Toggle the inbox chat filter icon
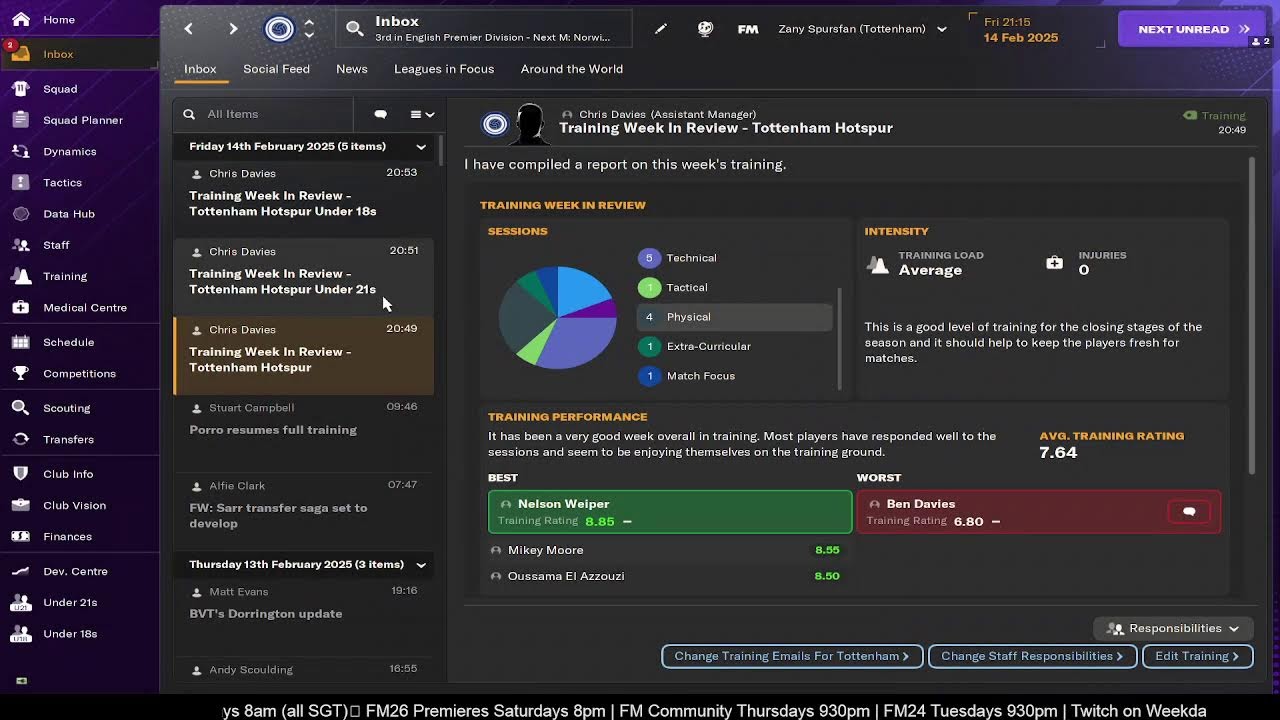 [380, 114]
